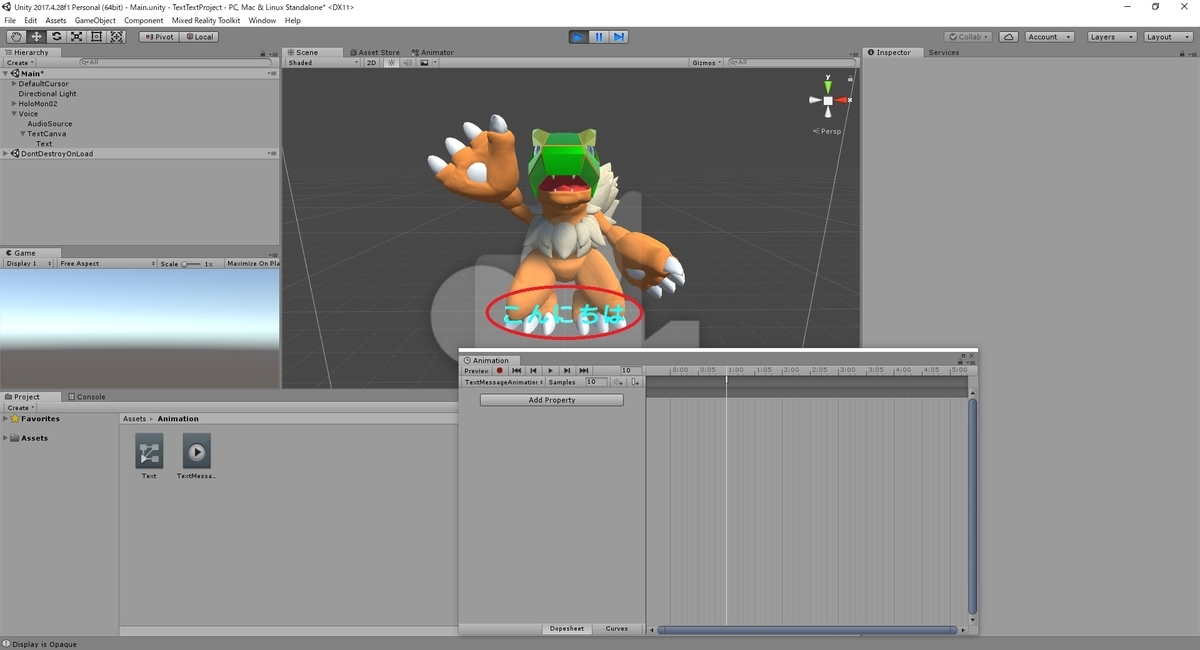Viewport: 1200px width, 650px height.
Task: Open the Layers dropdown
Action: [x=1111, y=37]
